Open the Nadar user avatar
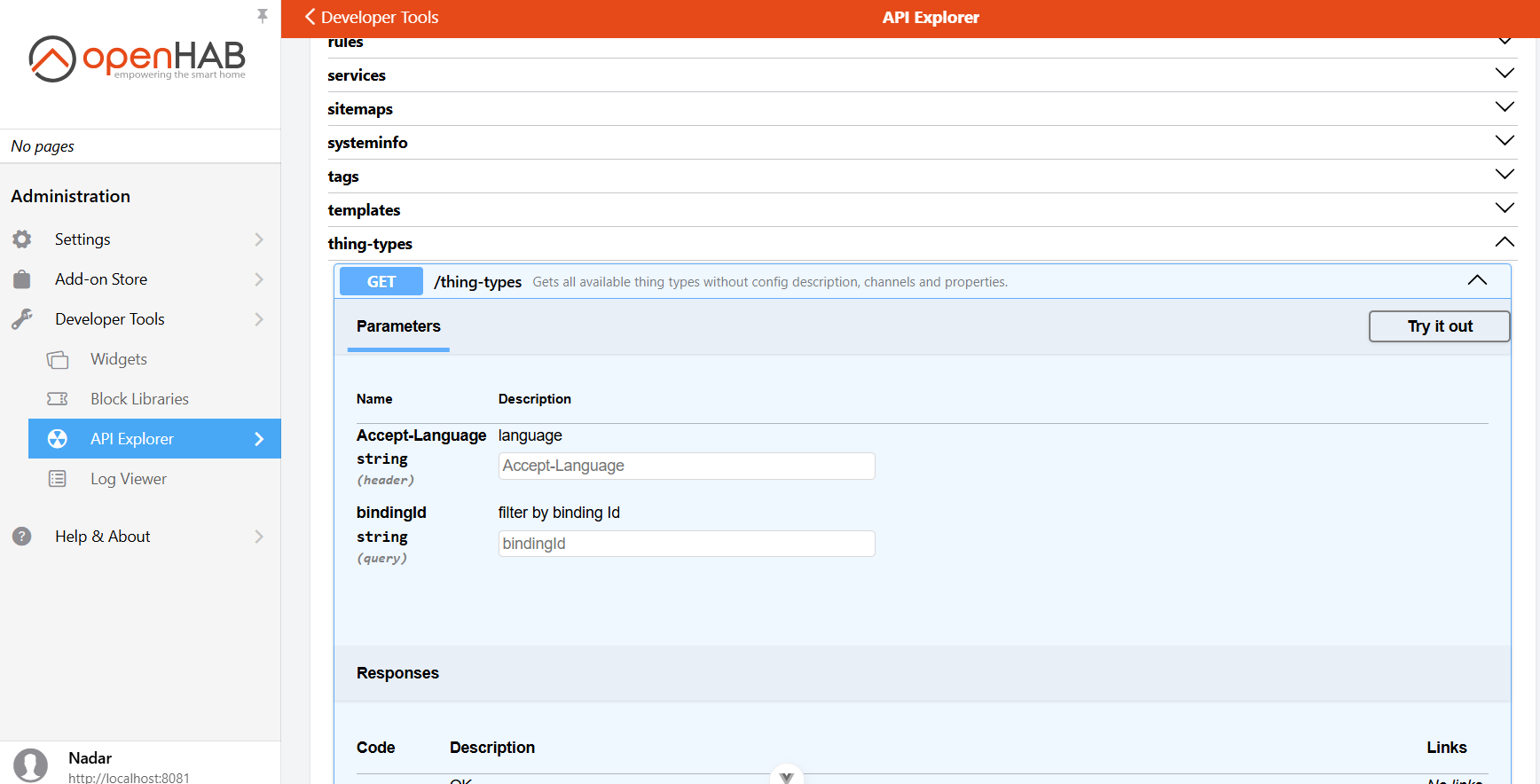This screenshot has height=784, width=1540. pos(31,764)
